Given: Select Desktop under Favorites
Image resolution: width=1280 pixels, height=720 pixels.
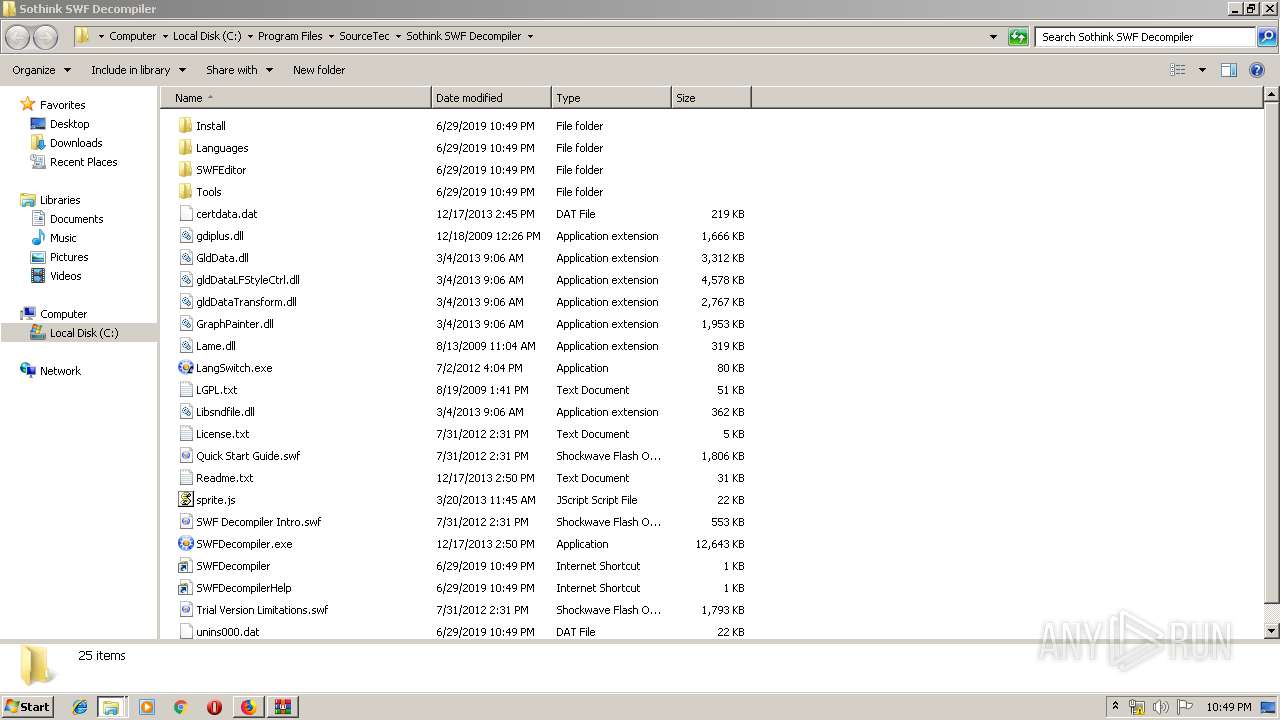Looking at the screenshot, I should click(69, 124).
